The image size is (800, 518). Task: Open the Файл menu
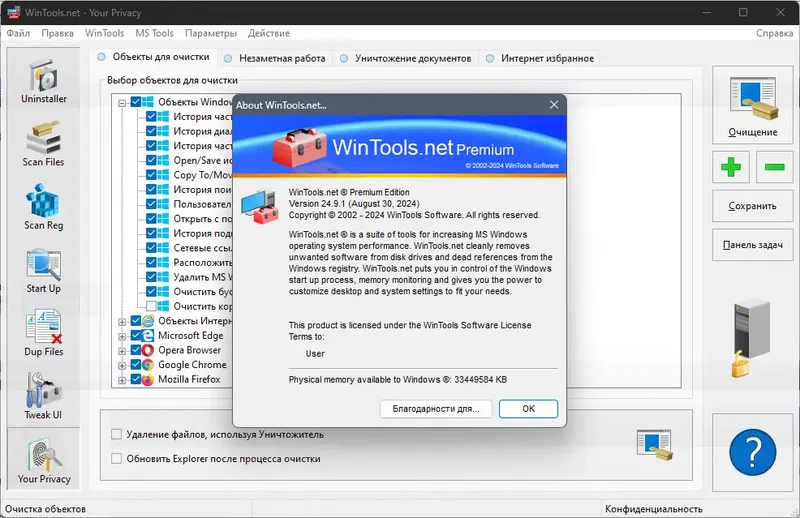pos(18,33)
